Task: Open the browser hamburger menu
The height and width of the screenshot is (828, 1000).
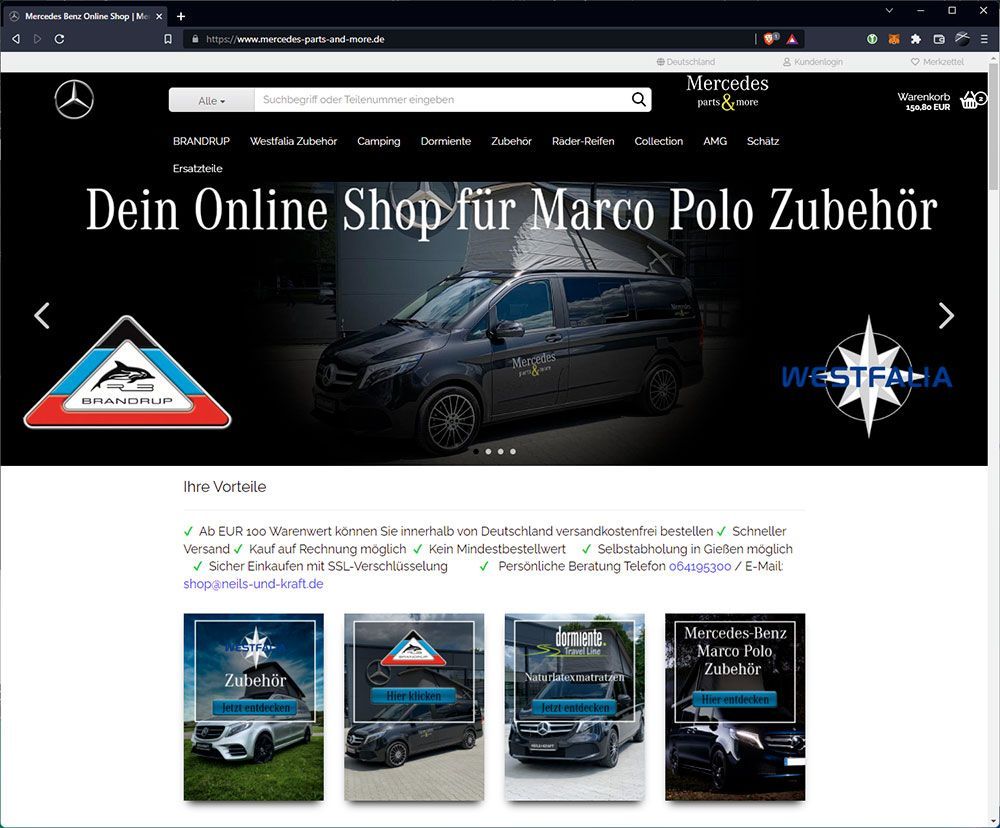Action: [985, 39]
